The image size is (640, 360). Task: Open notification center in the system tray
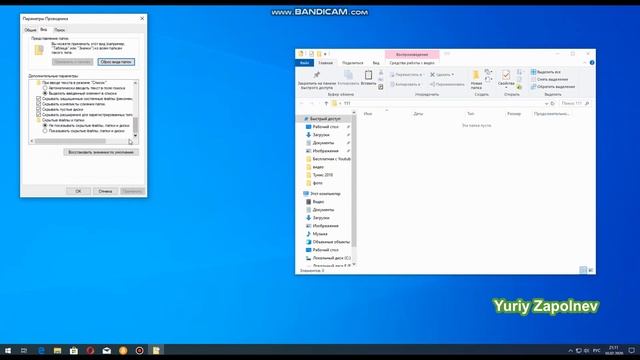[x=631, y=350]
